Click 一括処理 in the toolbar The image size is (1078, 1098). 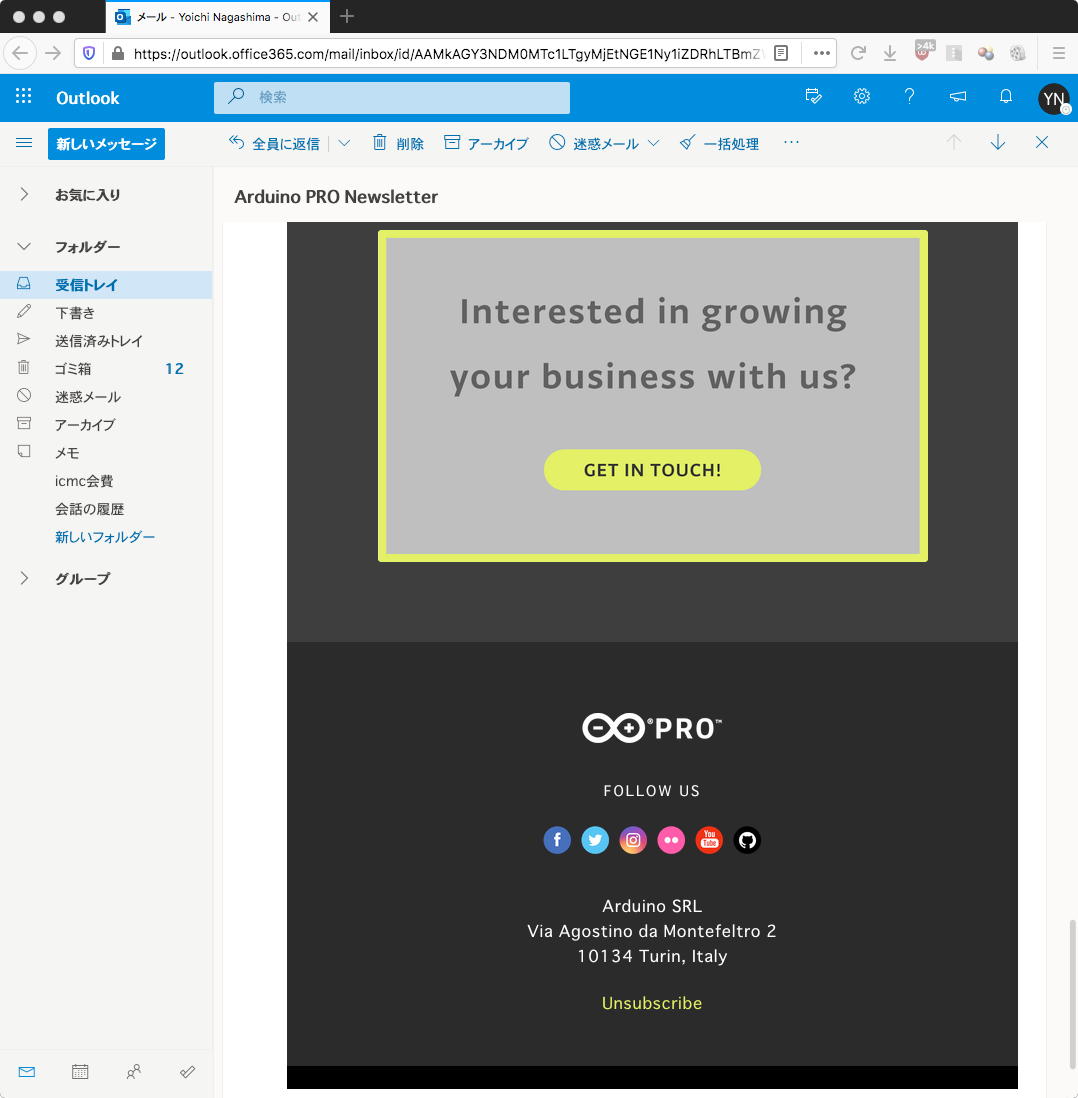click(719, 143)
